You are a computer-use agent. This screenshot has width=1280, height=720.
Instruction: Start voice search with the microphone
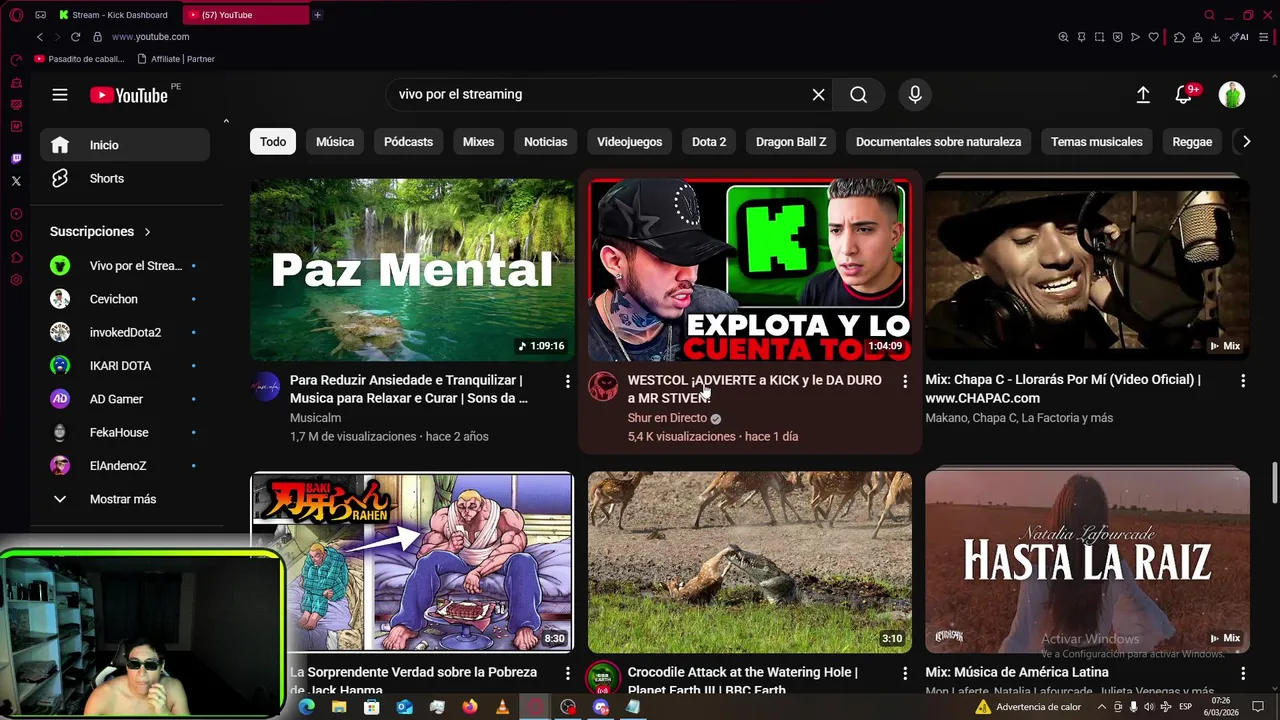click(915, 94)
